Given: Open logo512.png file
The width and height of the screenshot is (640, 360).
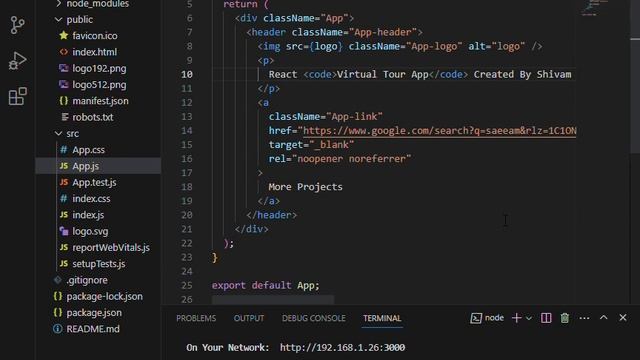Looking at the screenshot, I should pyautogui.click(x=99, y=84).
